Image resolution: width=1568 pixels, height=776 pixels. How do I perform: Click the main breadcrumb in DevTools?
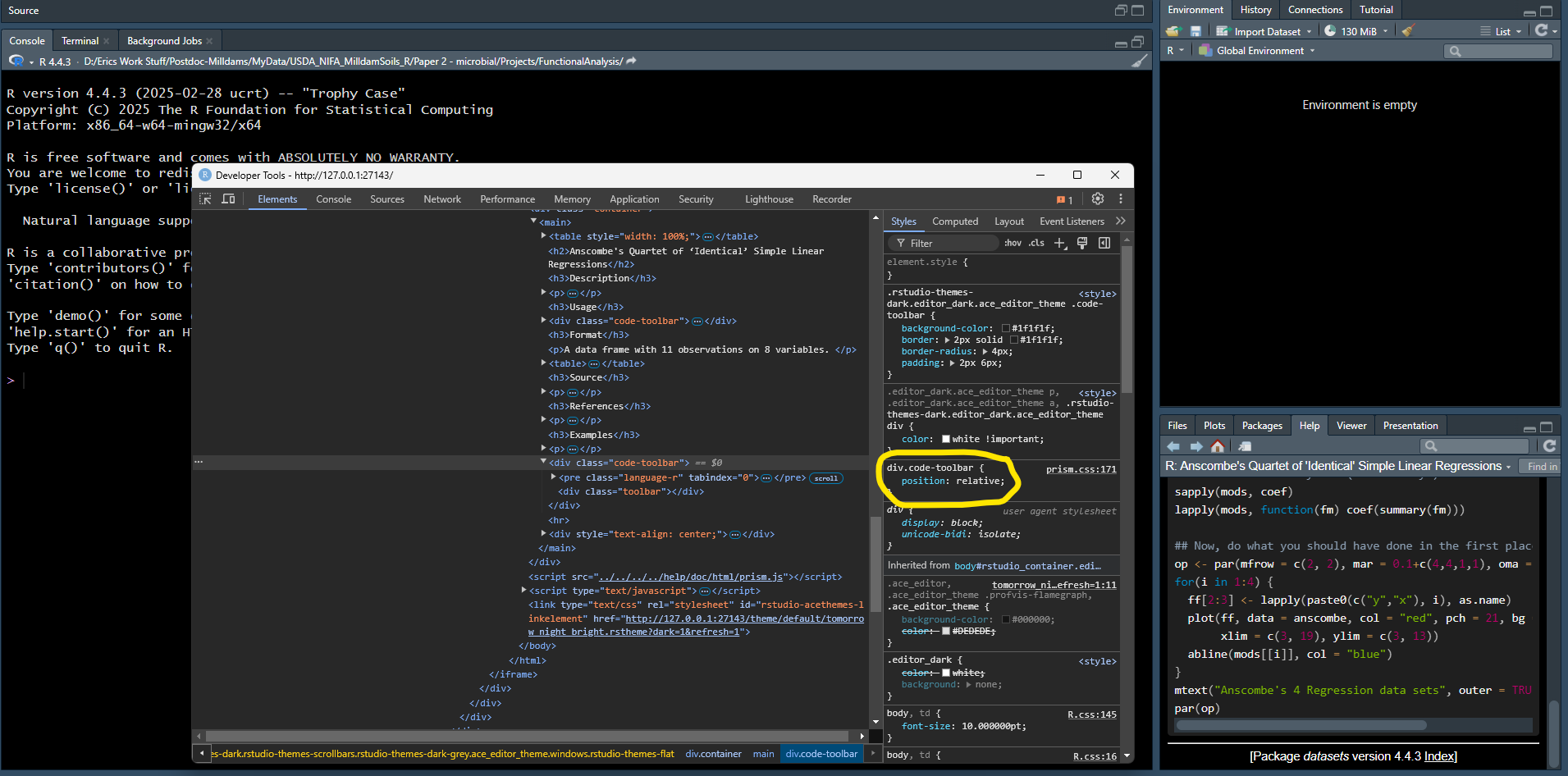[763, 754]
